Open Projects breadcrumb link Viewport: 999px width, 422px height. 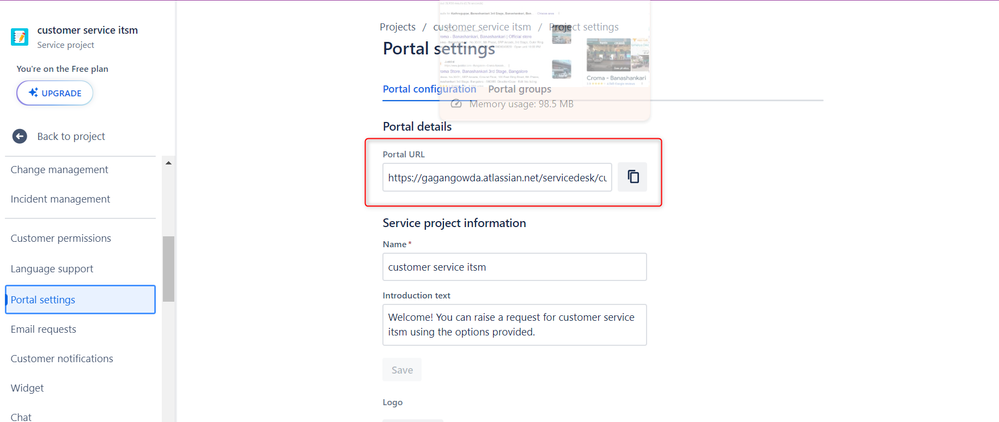[x=398, y=27]
